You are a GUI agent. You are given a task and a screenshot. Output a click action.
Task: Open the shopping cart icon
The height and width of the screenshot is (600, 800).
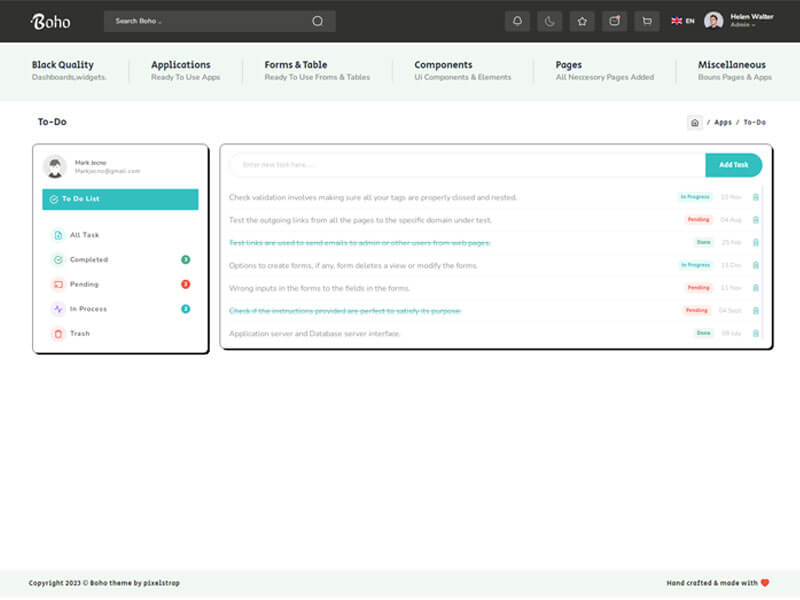click(647, 21)
